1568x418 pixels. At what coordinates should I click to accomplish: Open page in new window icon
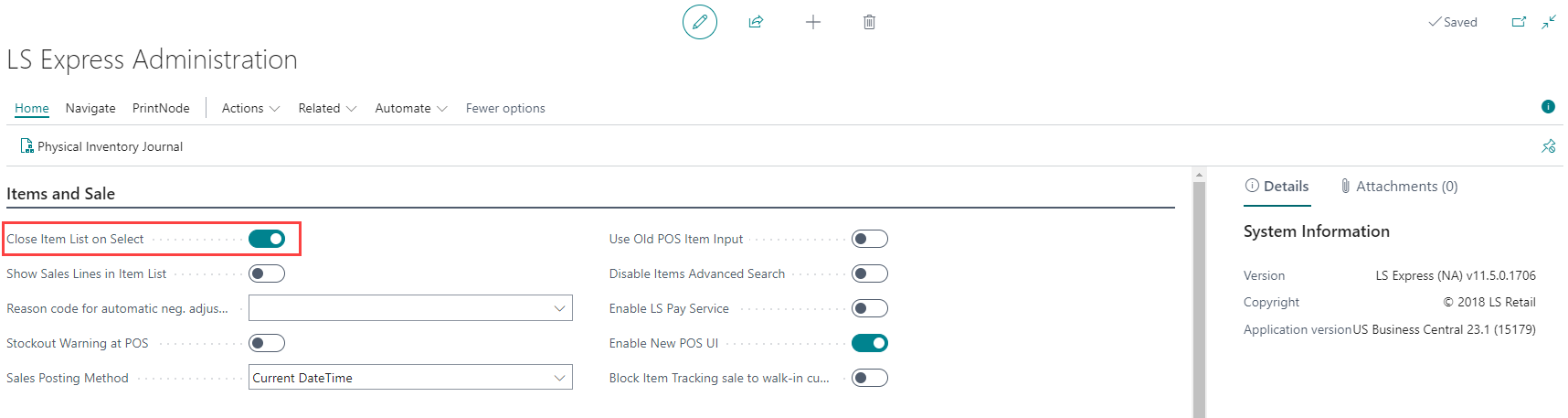[x=1519, y=22]
